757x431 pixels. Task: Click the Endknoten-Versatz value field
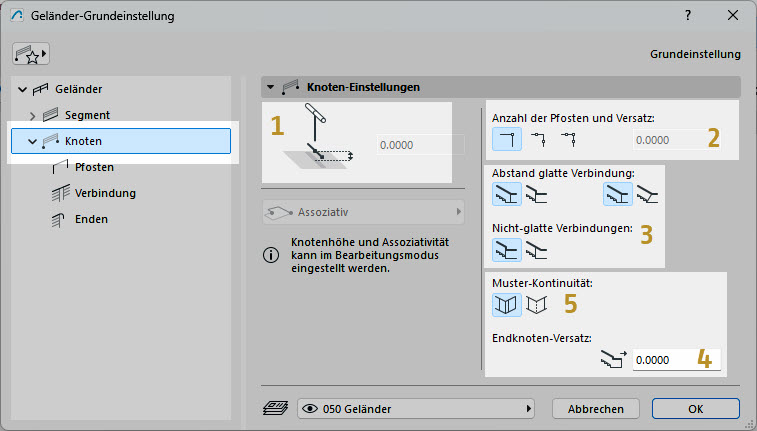676,359
